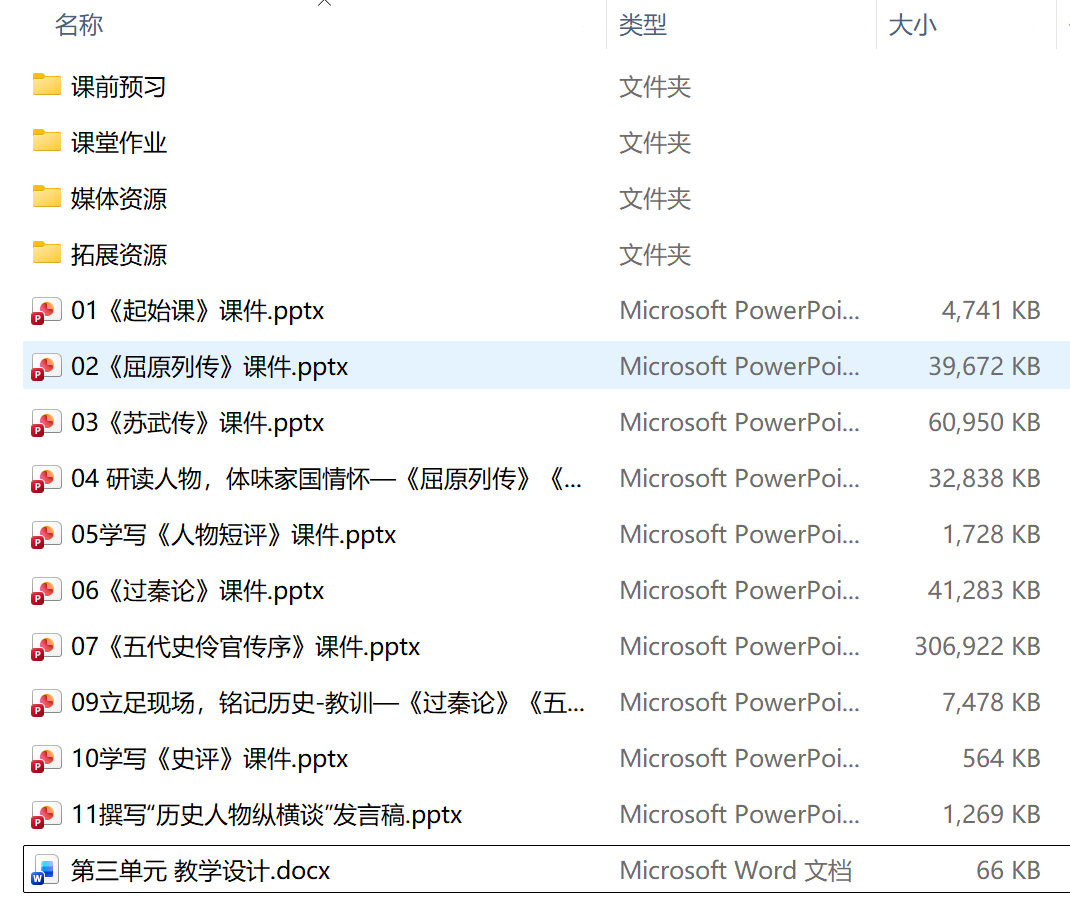Viewport: 1070px width, 914px height.
Task: Click the PowerPoint icon of 07《五代史伶官传序》课件.pptx
Action: click(45, 647)
